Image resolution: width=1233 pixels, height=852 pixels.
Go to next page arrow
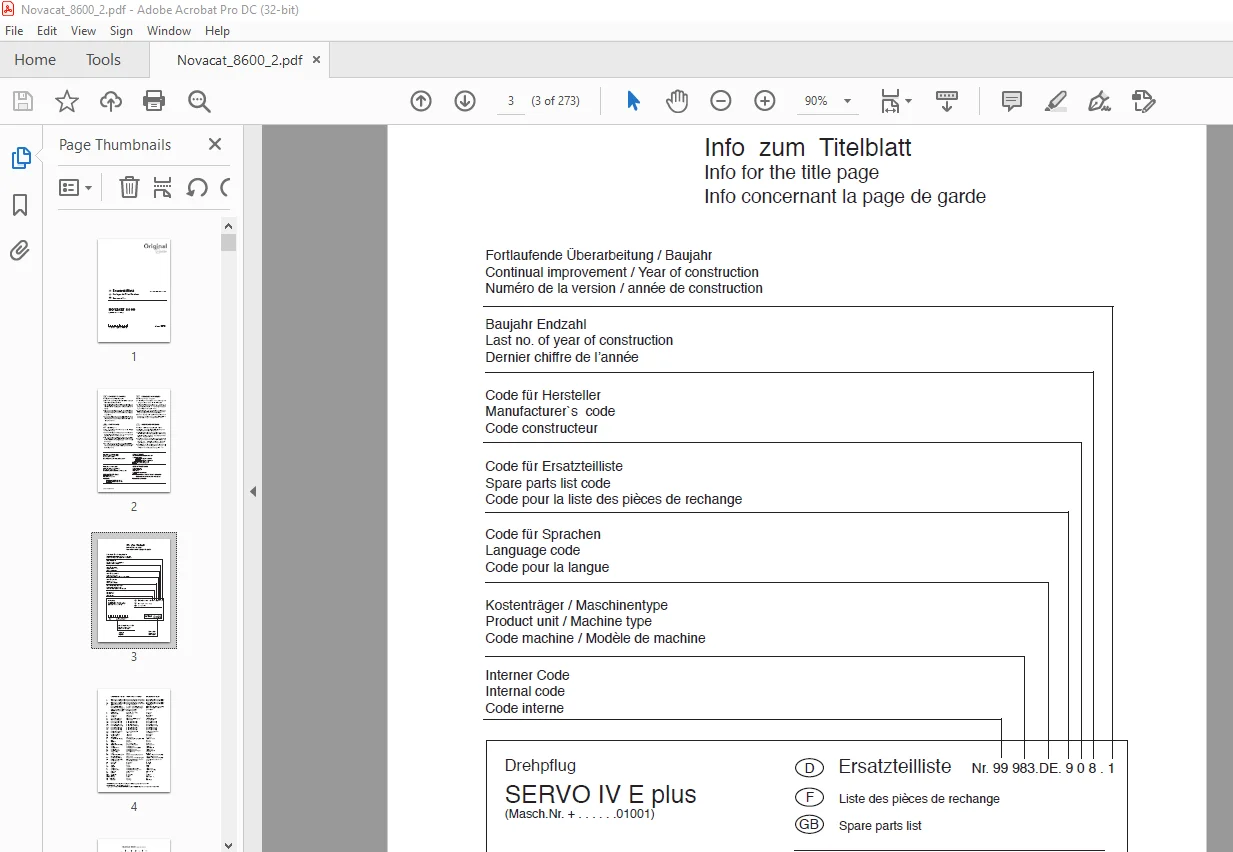(465, 101)
